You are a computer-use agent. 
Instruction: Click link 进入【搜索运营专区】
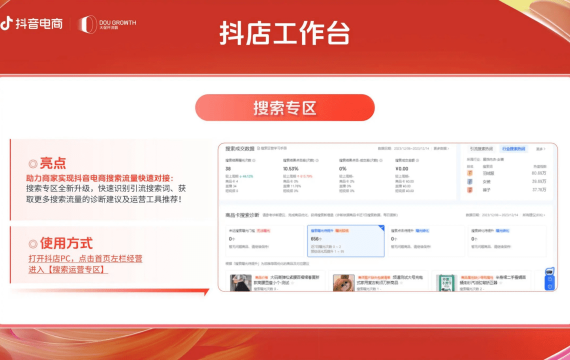(x=68, y=269)
